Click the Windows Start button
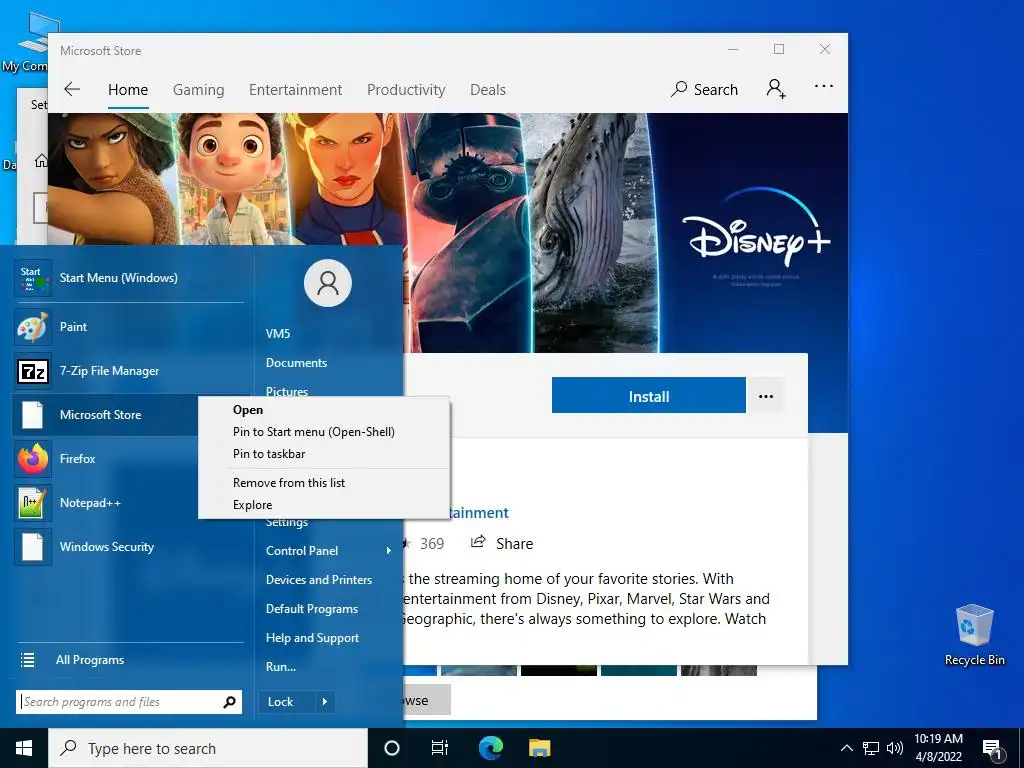Image resolution: width=1024 pixels, height=768 pixels. (x=24, y=748)
